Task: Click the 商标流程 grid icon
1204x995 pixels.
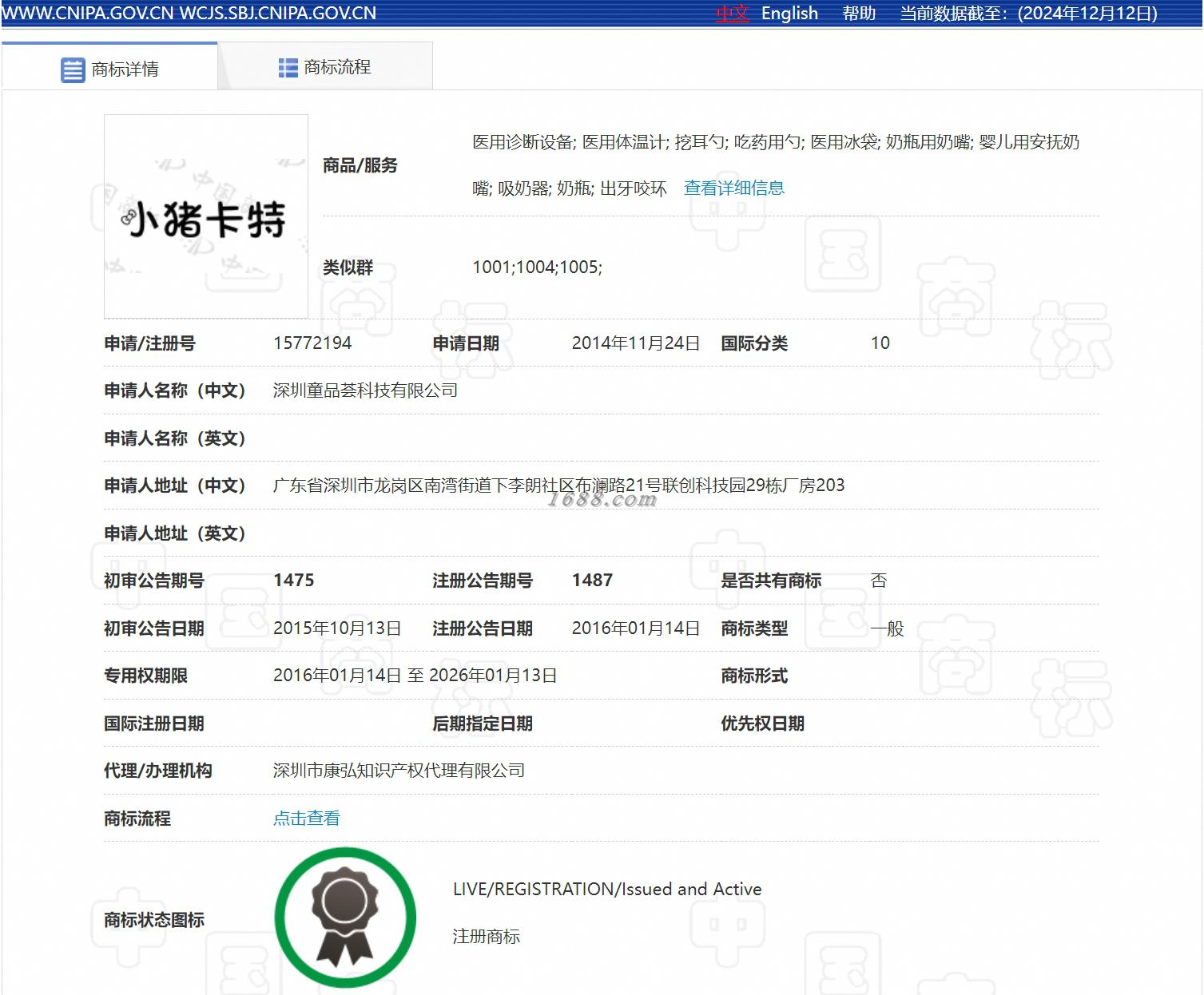Action: pos(288,68)
